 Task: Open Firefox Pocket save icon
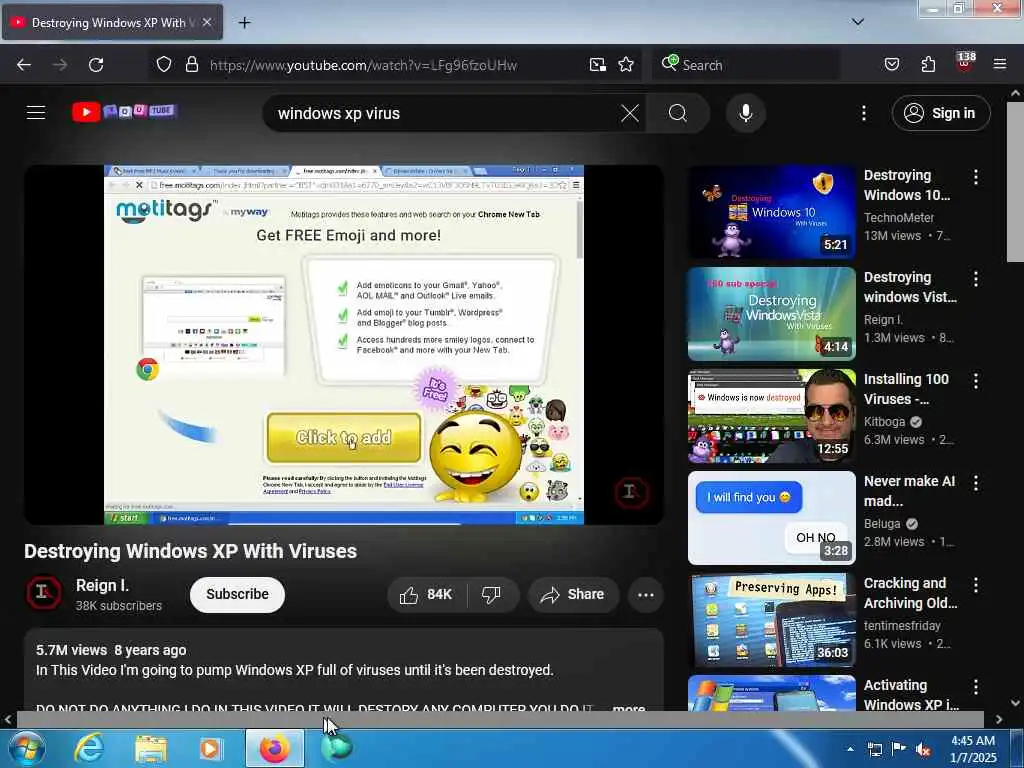click(891, 65)
